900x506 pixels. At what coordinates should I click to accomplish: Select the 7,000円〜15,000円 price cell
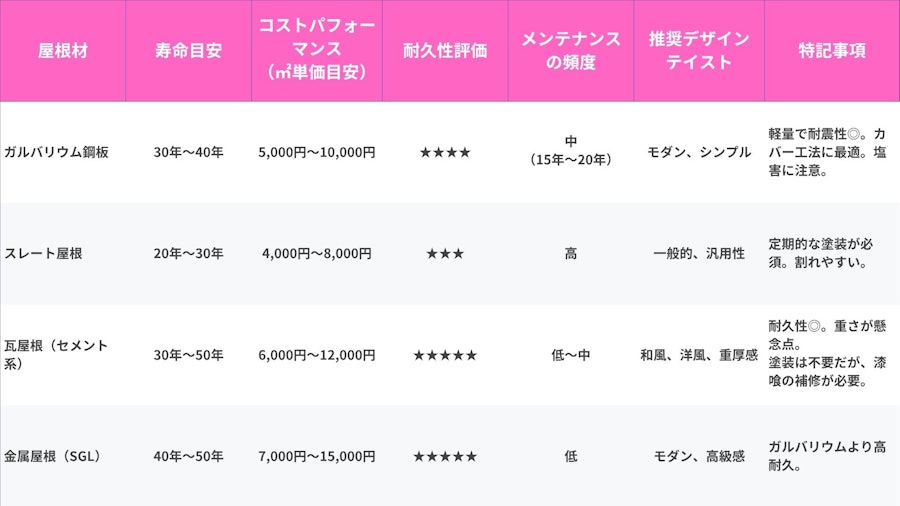pyautogui.click(x=316, y=456)
